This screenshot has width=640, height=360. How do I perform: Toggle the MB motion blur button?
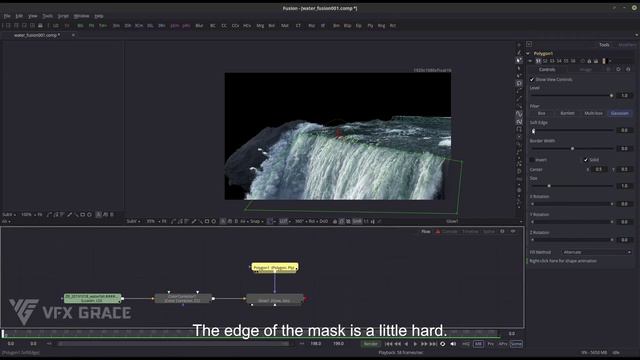(478, 344)
